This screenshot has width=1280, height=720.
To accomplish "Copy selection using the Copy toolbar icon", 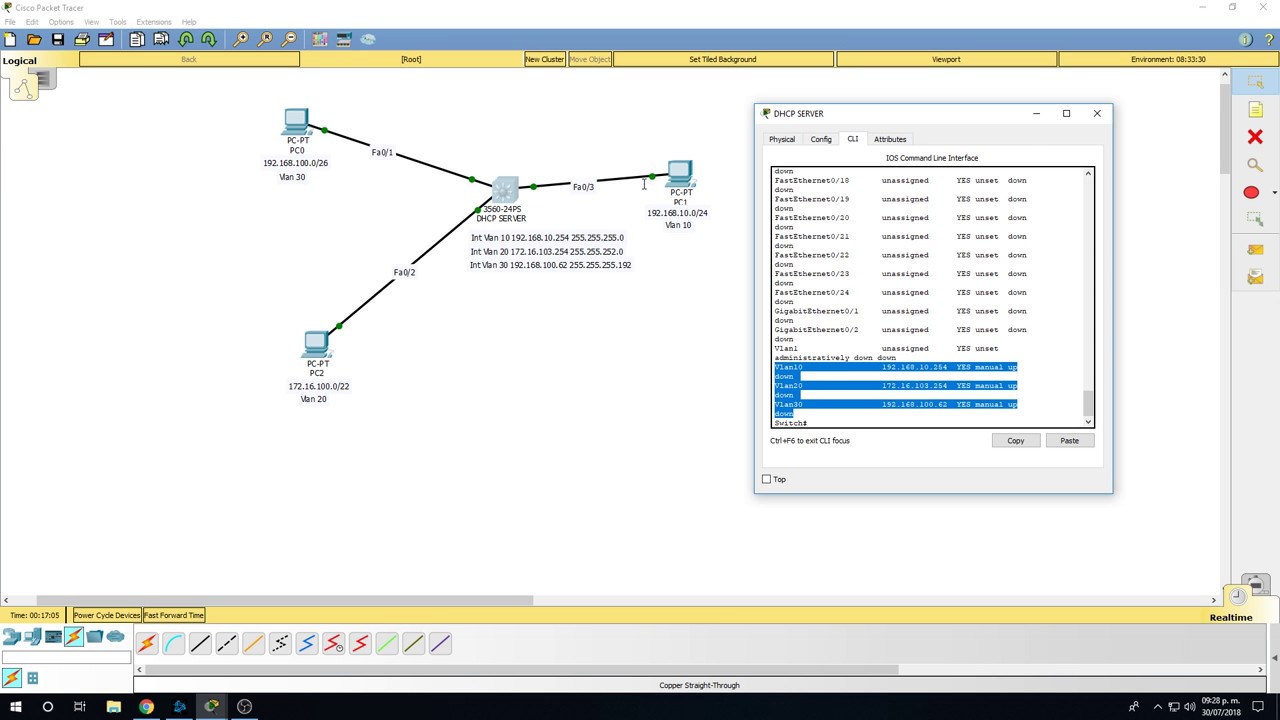I will click(136, 39).
